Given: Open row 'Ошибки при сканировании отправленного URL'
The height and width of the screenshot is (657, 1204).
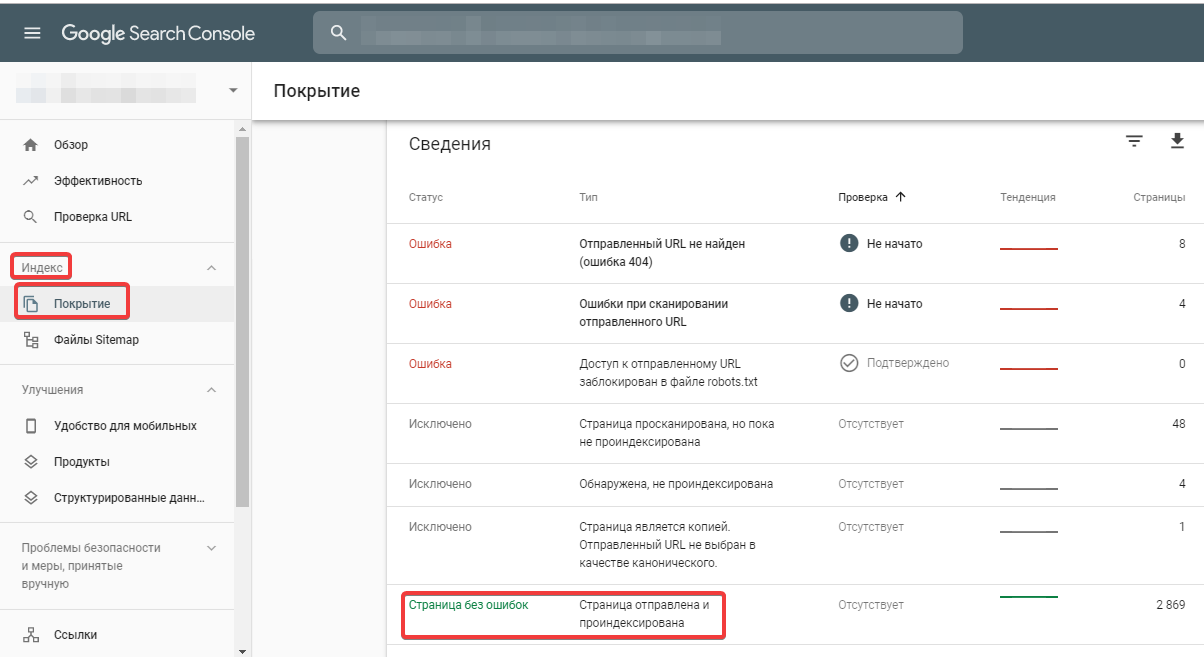Looking at the screenshot, I should 795,313.
